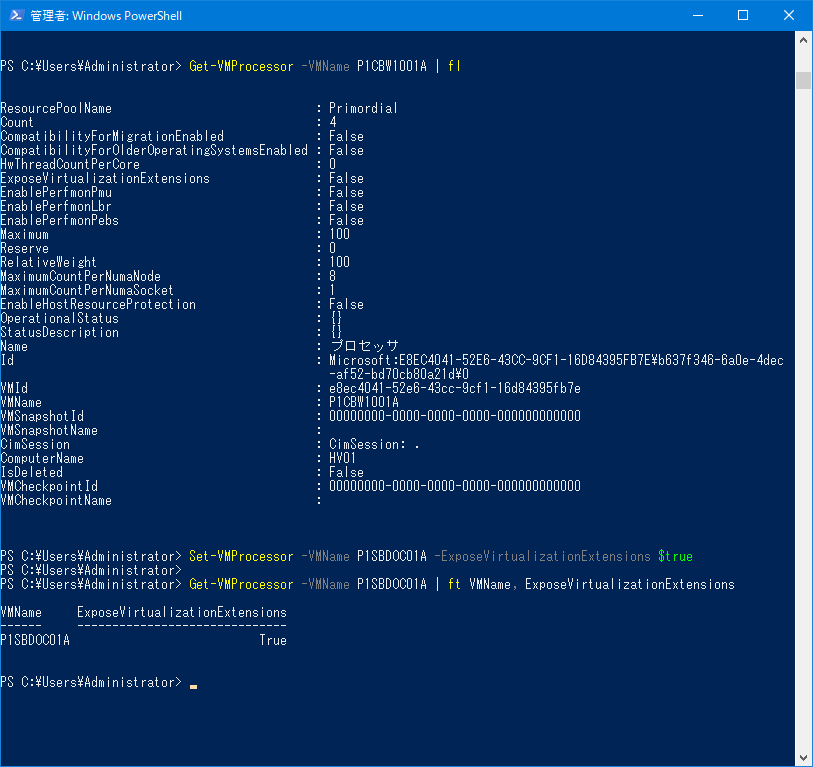Click the maximize window icon
The width and height of the screenshot is (813, 767).
pos(743,16)
